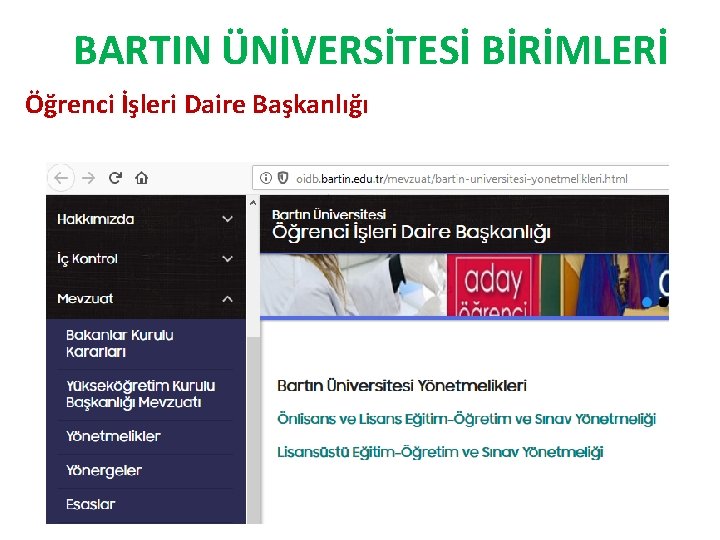The height and width of the screenshot is (540, 720).
Task: Click the blue banner slider dot
Action: 647,302
